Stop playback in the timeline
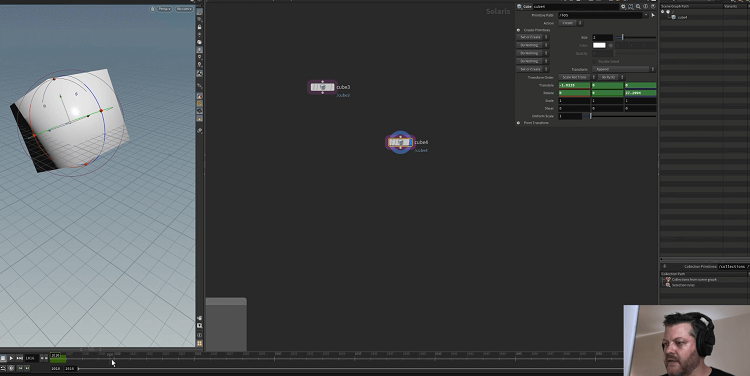 pos(3,358)
